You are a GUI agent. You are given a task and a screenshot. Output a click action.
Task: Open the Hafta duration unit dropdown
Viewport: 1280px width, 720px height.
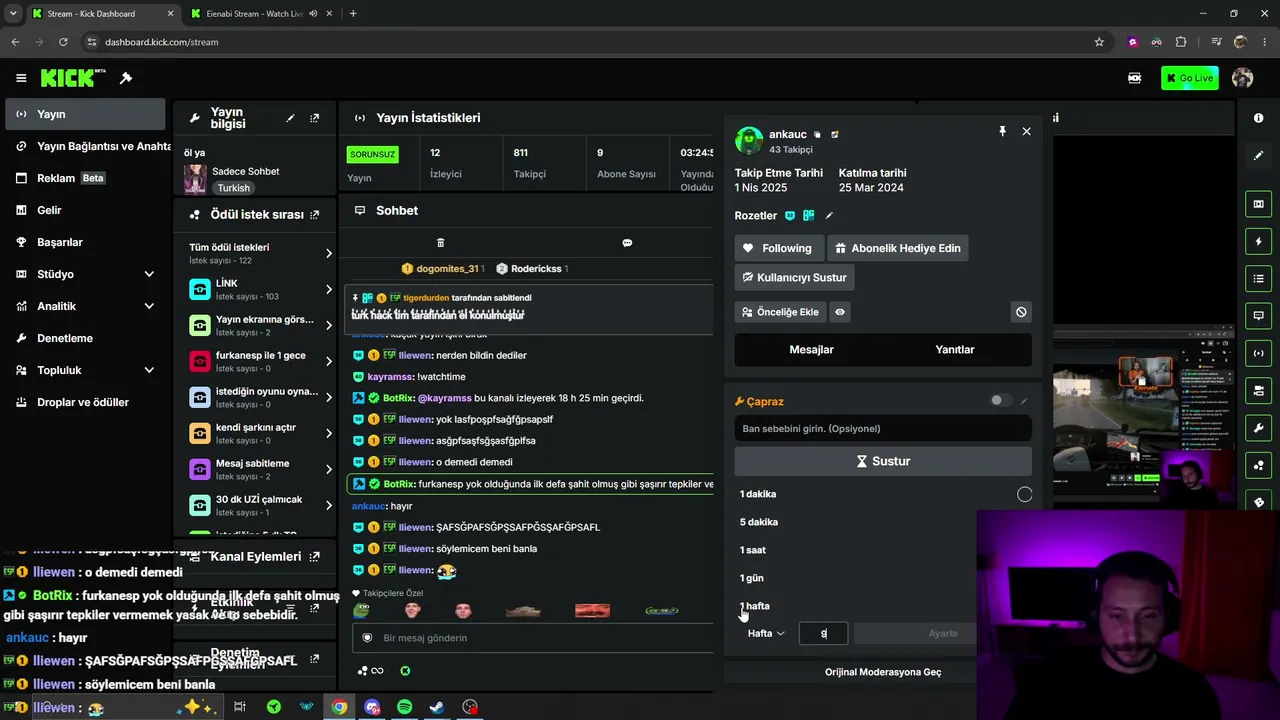coord(766,633)
